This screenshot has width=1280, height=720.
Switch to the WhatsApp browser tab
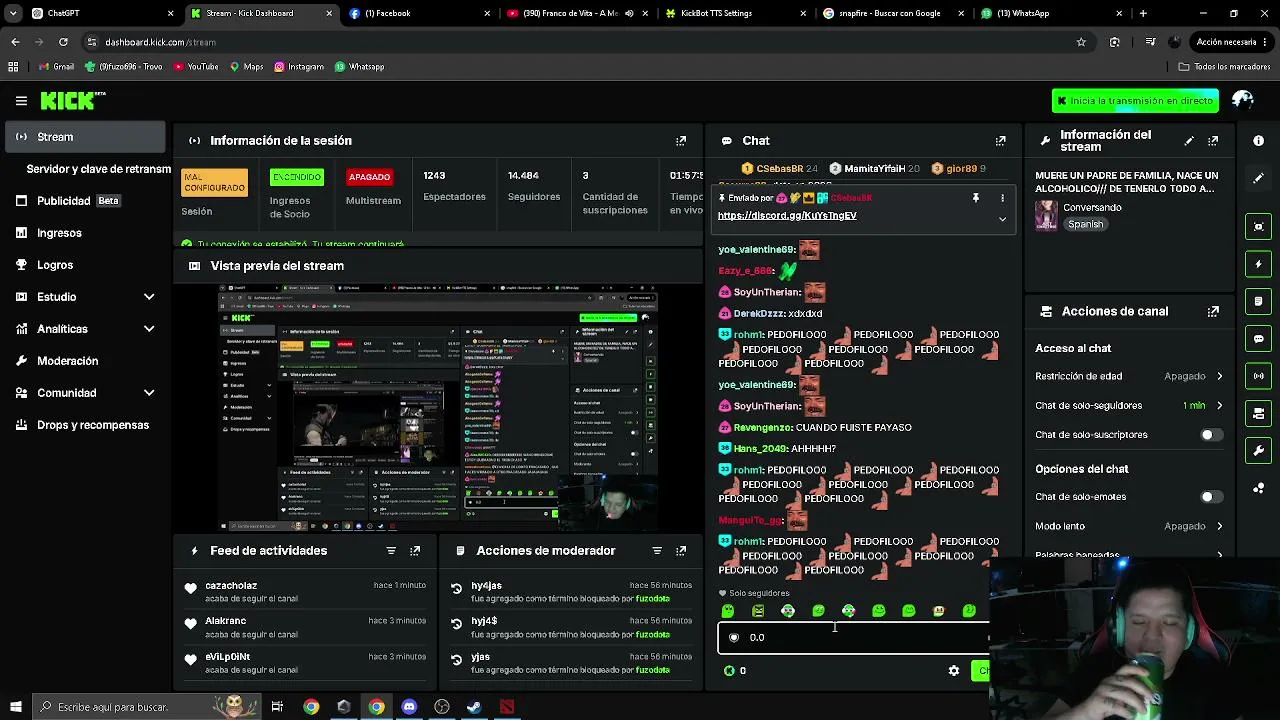1050,13
